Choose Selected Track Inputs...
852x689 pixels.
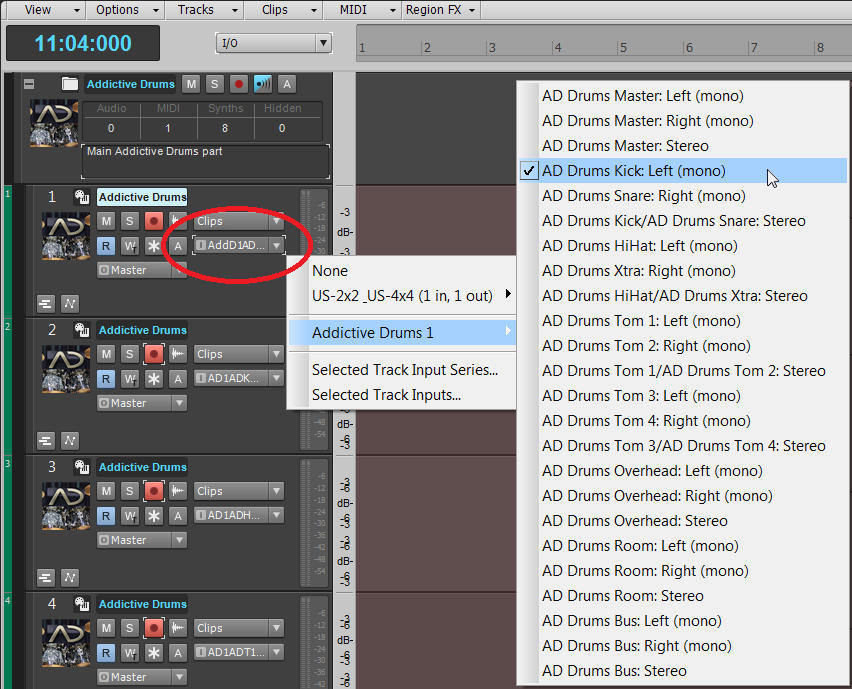[x=401, y=394]
